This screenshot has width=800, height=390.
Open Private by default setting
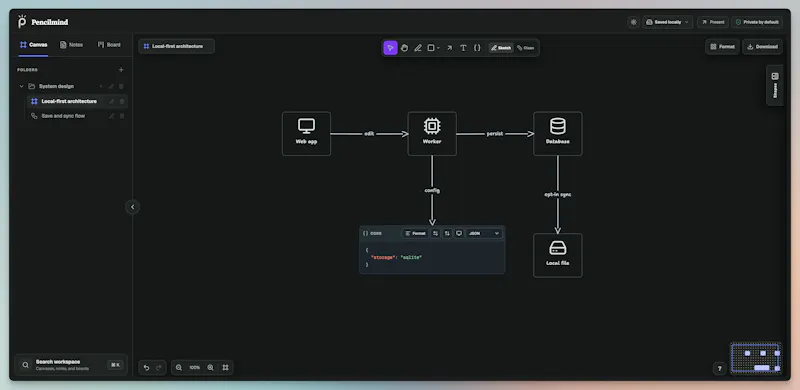[x=757, y=22]
